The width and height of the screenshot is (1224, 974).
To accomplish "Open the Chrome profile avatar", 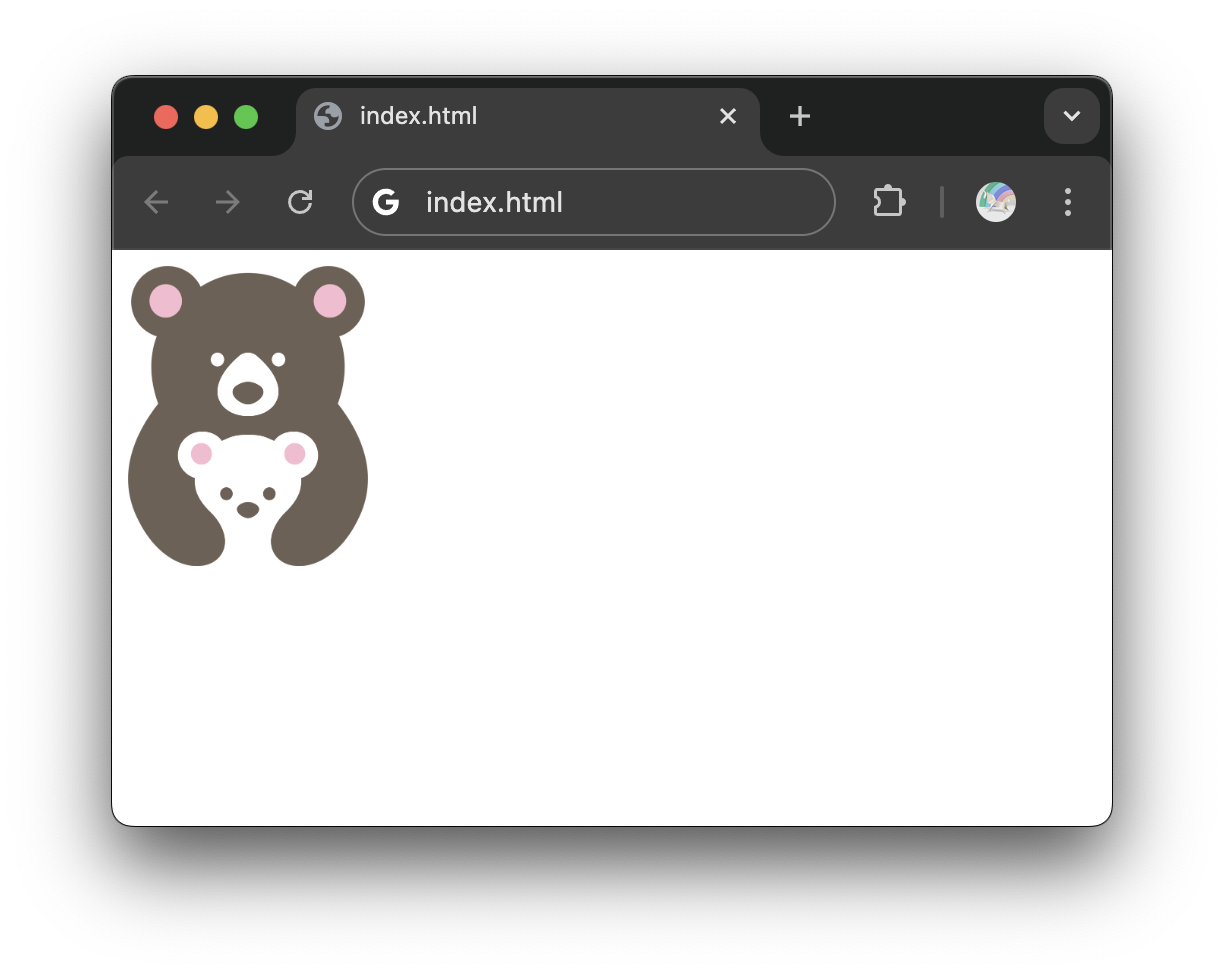I will coord(996,202).
